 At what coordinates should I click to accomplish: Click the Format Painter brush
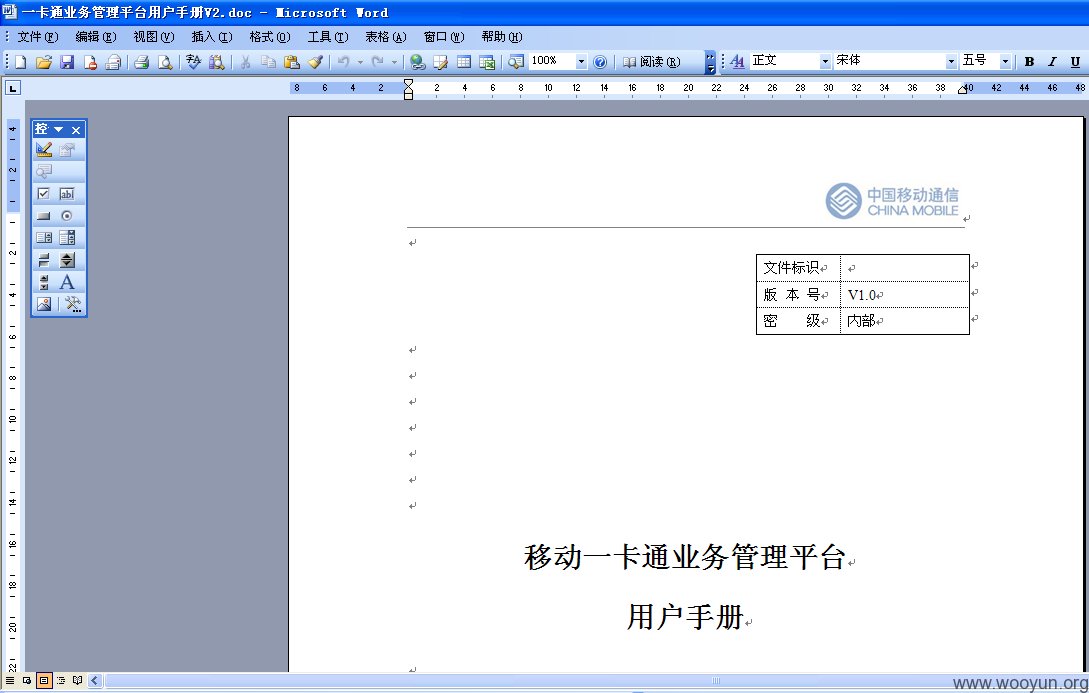[315, 62]
